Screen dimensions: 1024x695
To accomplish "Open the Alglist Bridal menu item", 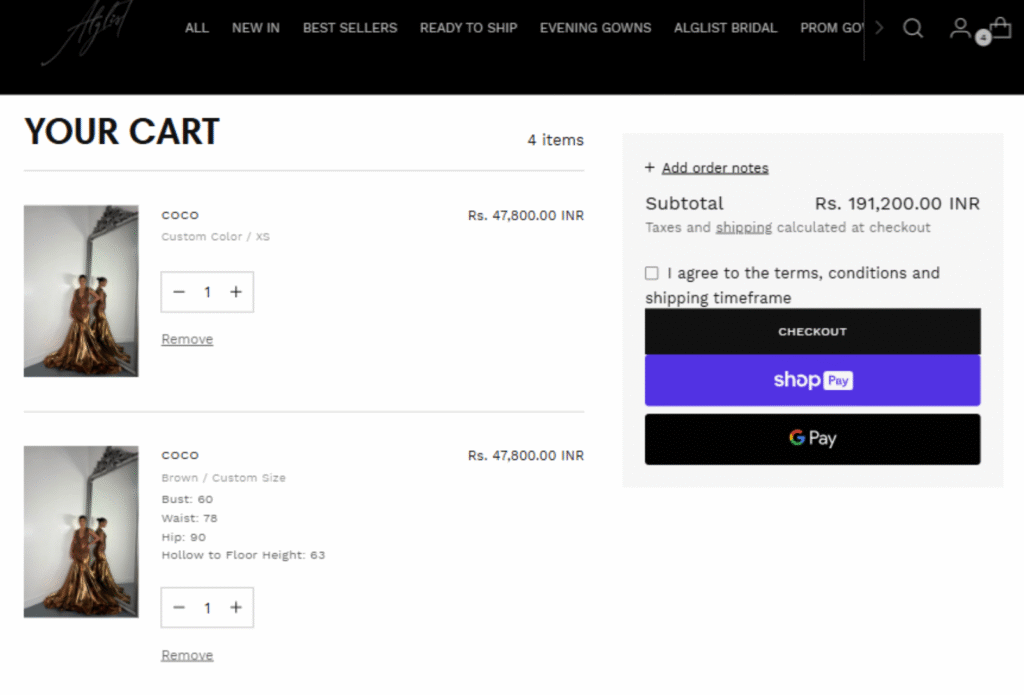I will (x=725, y=28).
